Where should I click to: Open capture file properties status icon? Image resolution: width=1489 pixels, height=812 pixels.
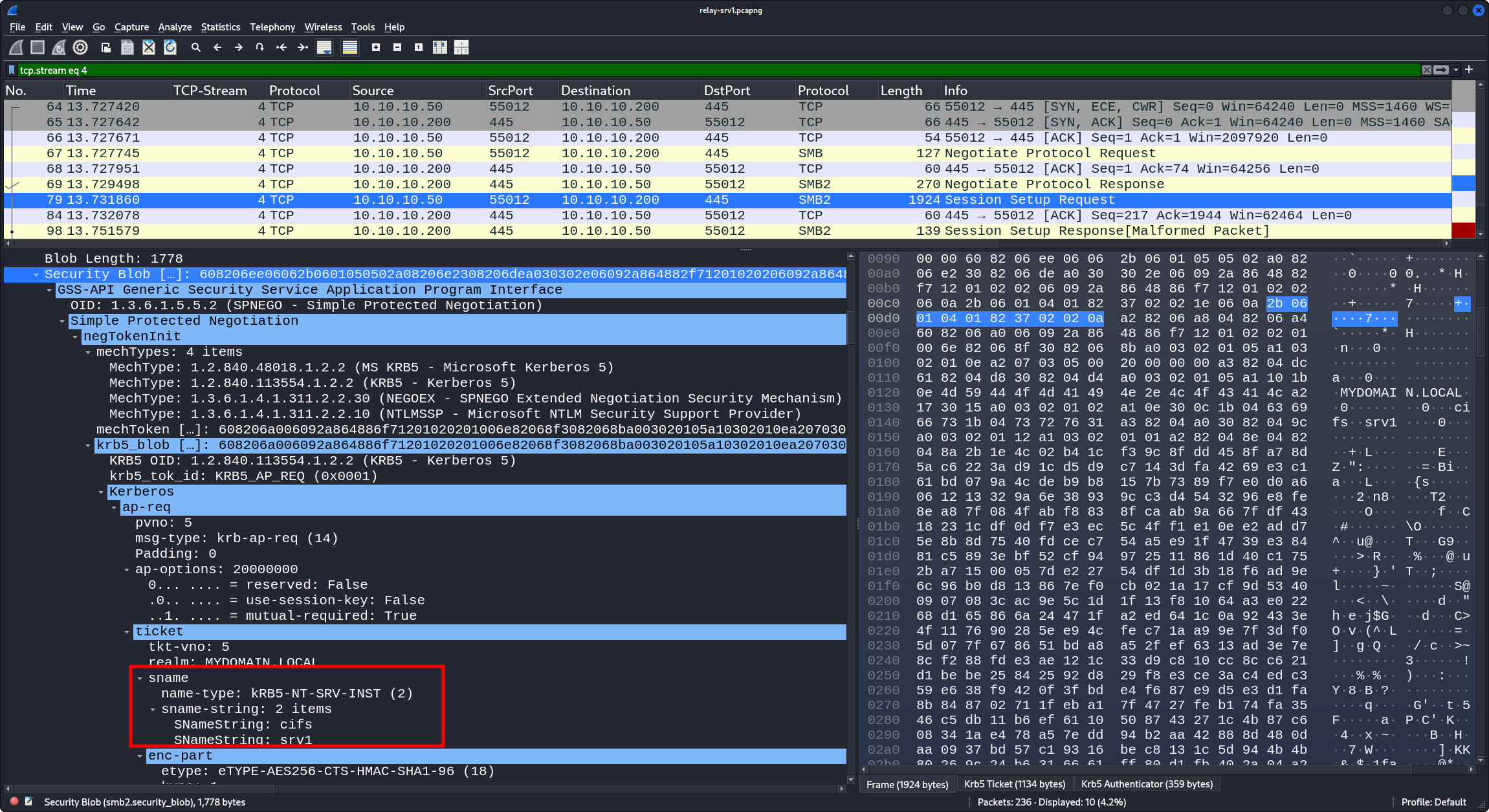click(x=28, y=801)
